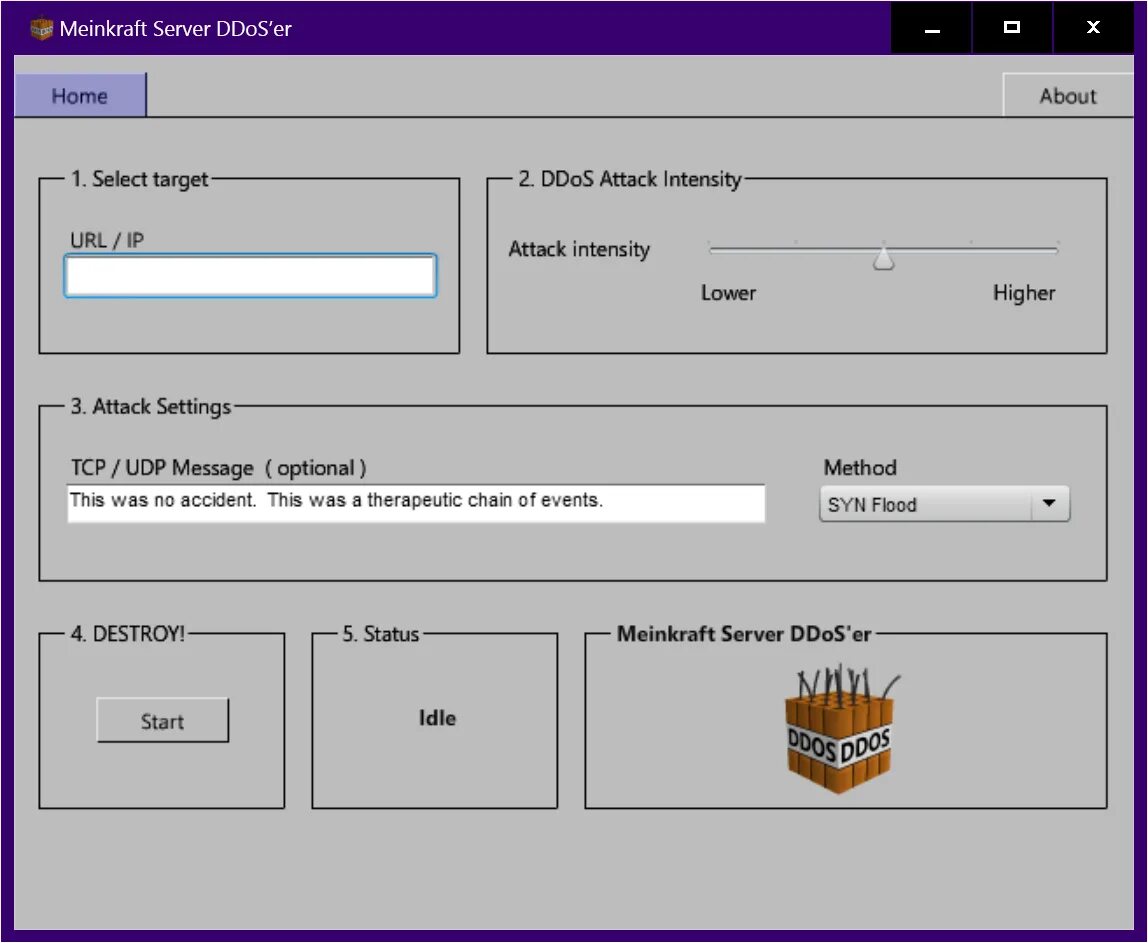The height and width of the screenshot is (943, 1148).
Task: Click the Lower label under slider
Action: [728, 293]
